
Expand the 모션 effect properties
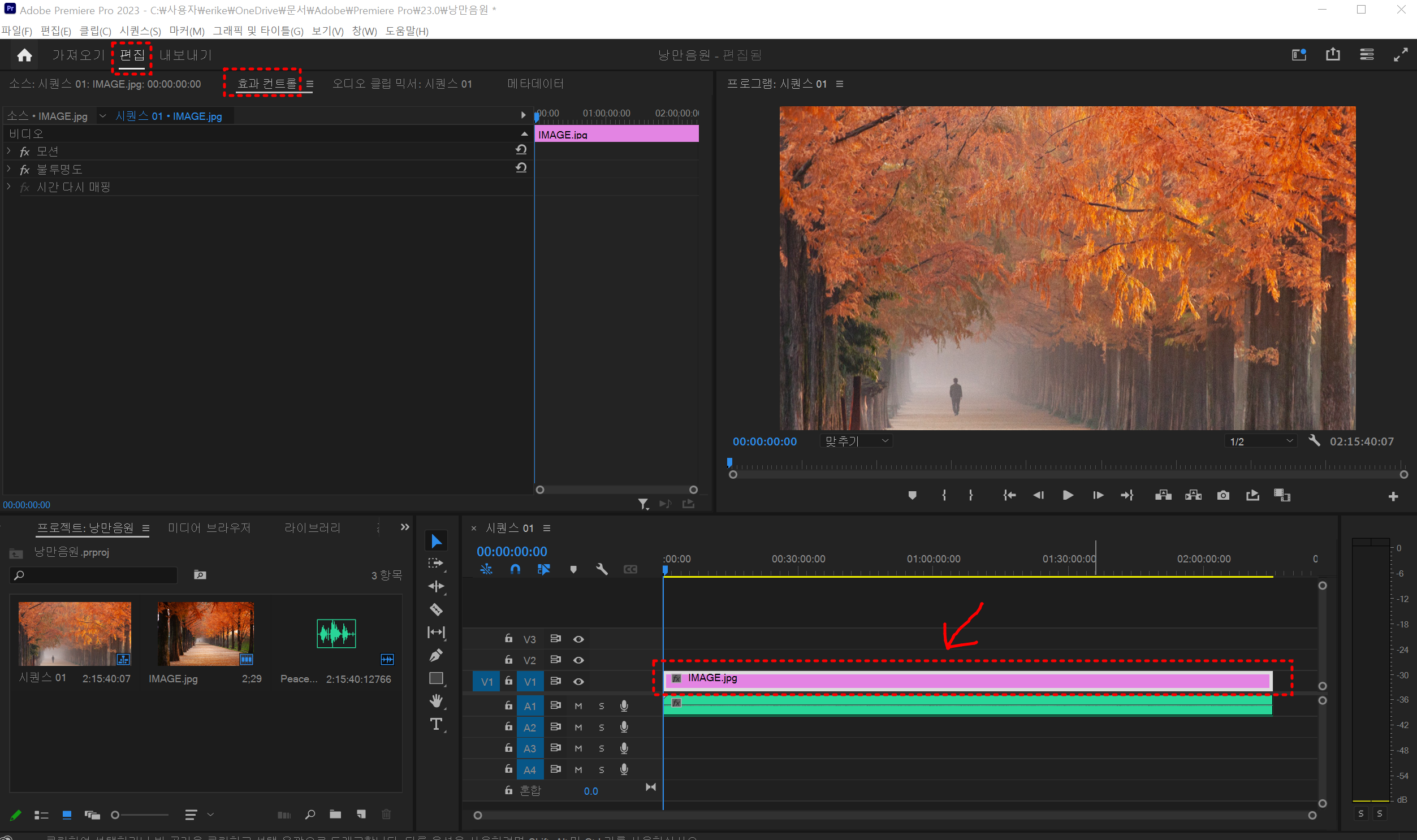(x=9, y=151)
